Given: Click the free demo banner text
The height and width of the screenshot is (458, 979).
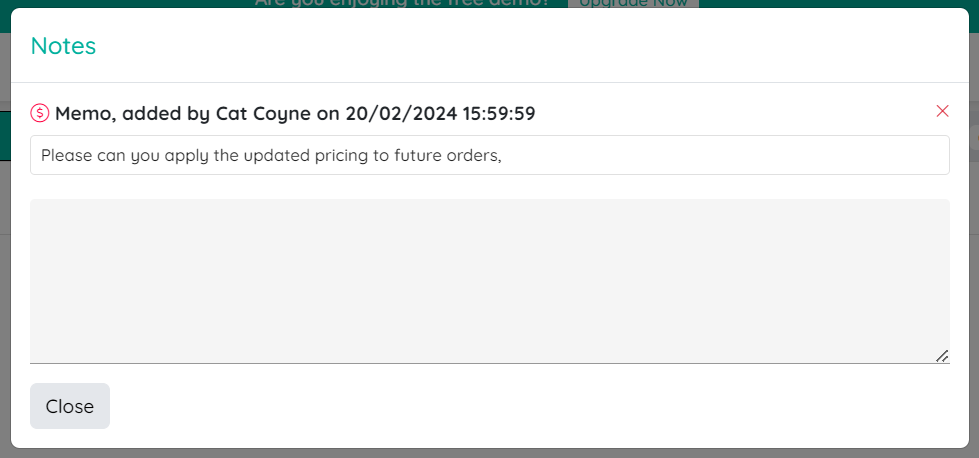Looking at the screenshot, I should (x=403, y=3).
